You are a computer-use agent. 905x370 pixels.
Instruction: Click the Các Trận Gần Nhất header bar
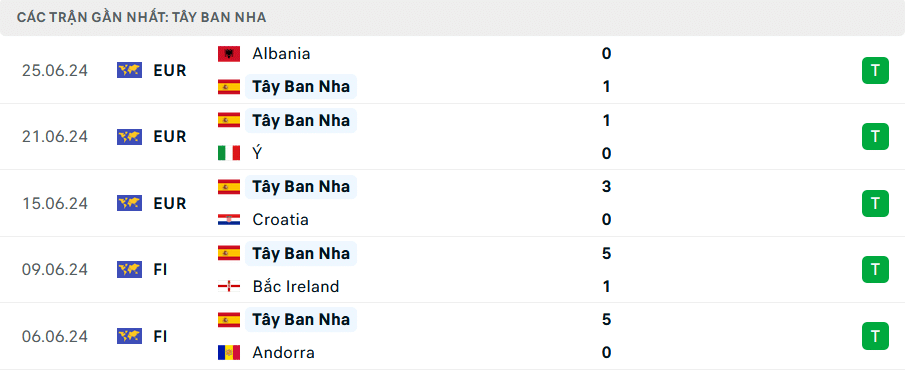point(452,18)
